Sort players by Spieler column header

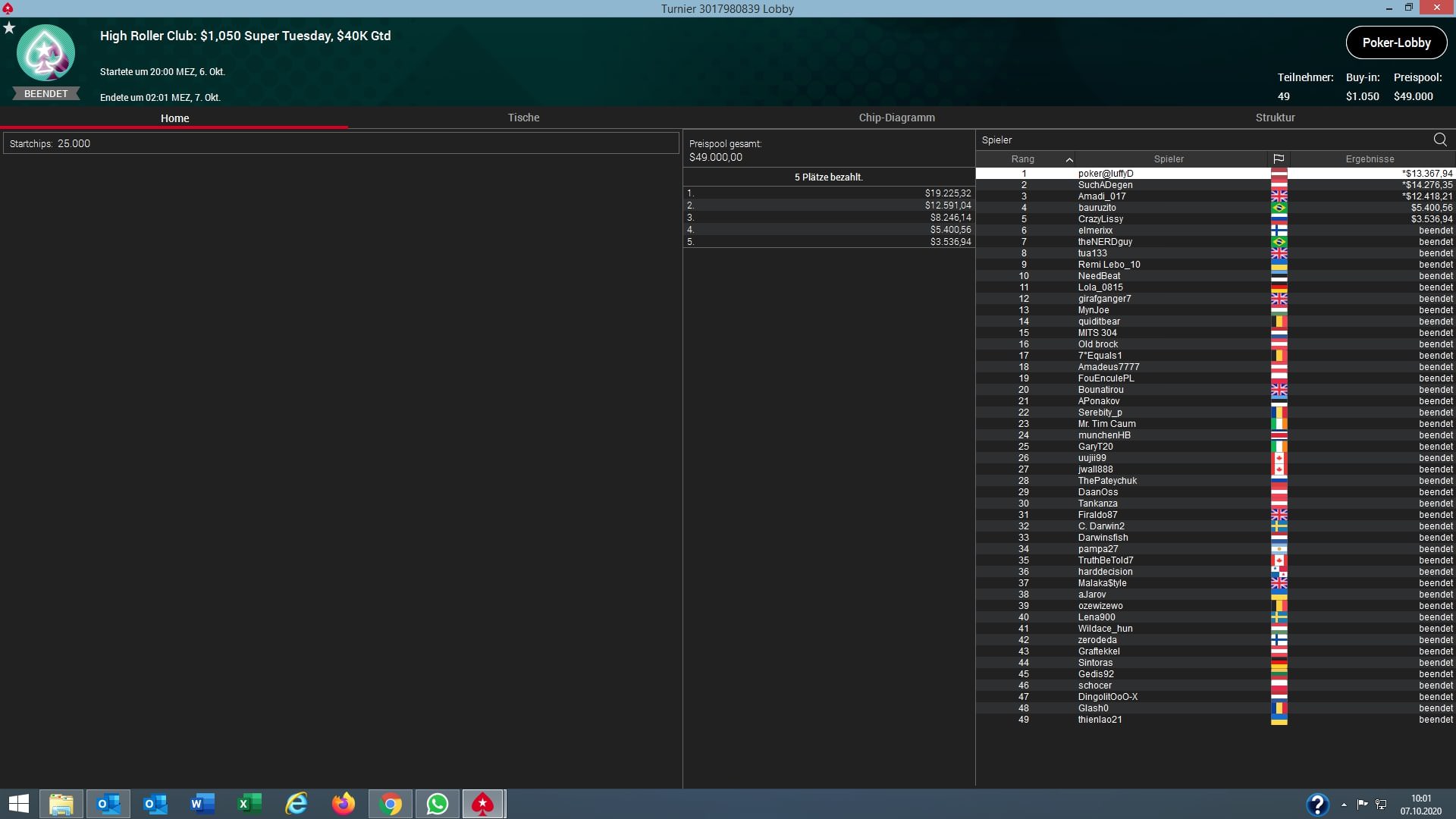pos(1168,159)
